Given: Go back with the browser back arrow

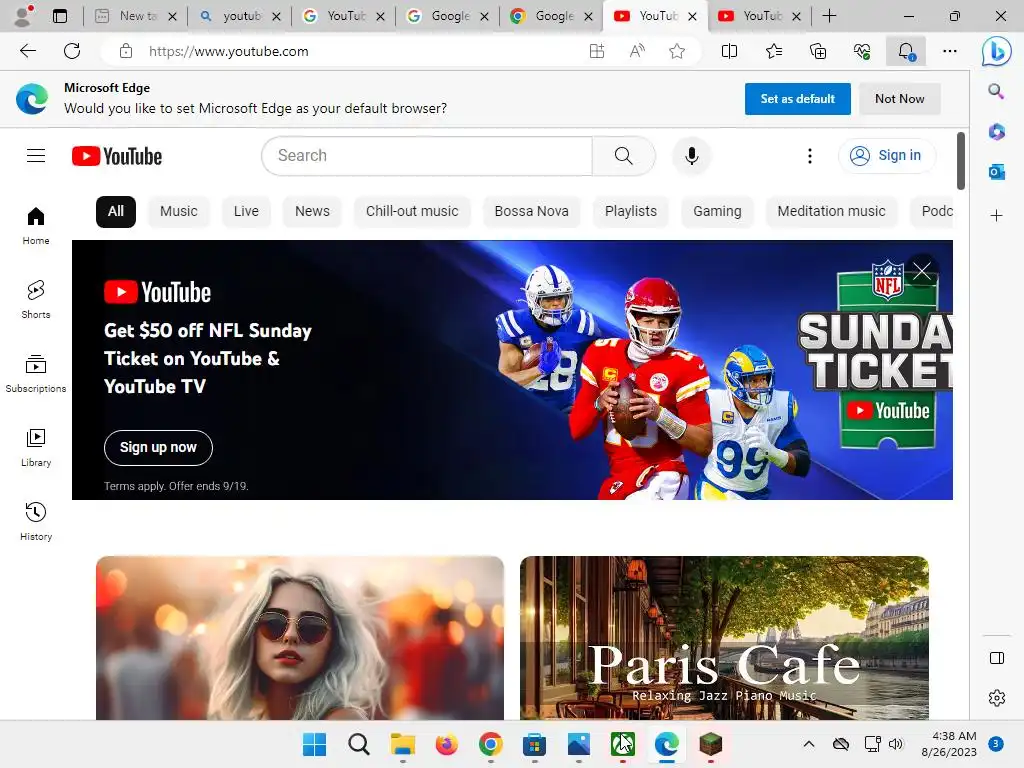Looking at the screenshot, I should pos(27,51).
